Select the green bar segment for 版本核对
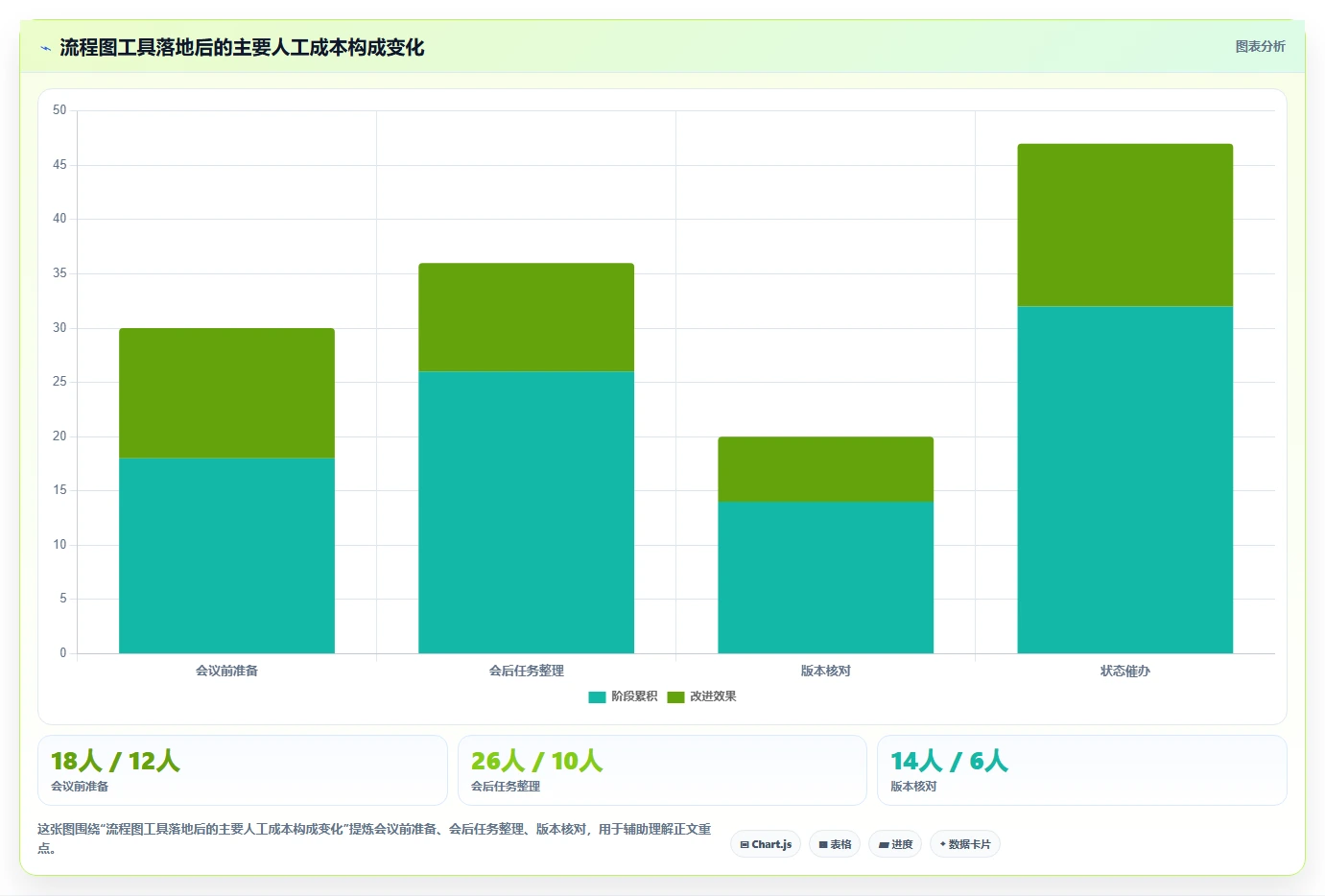 coord(825,469)
